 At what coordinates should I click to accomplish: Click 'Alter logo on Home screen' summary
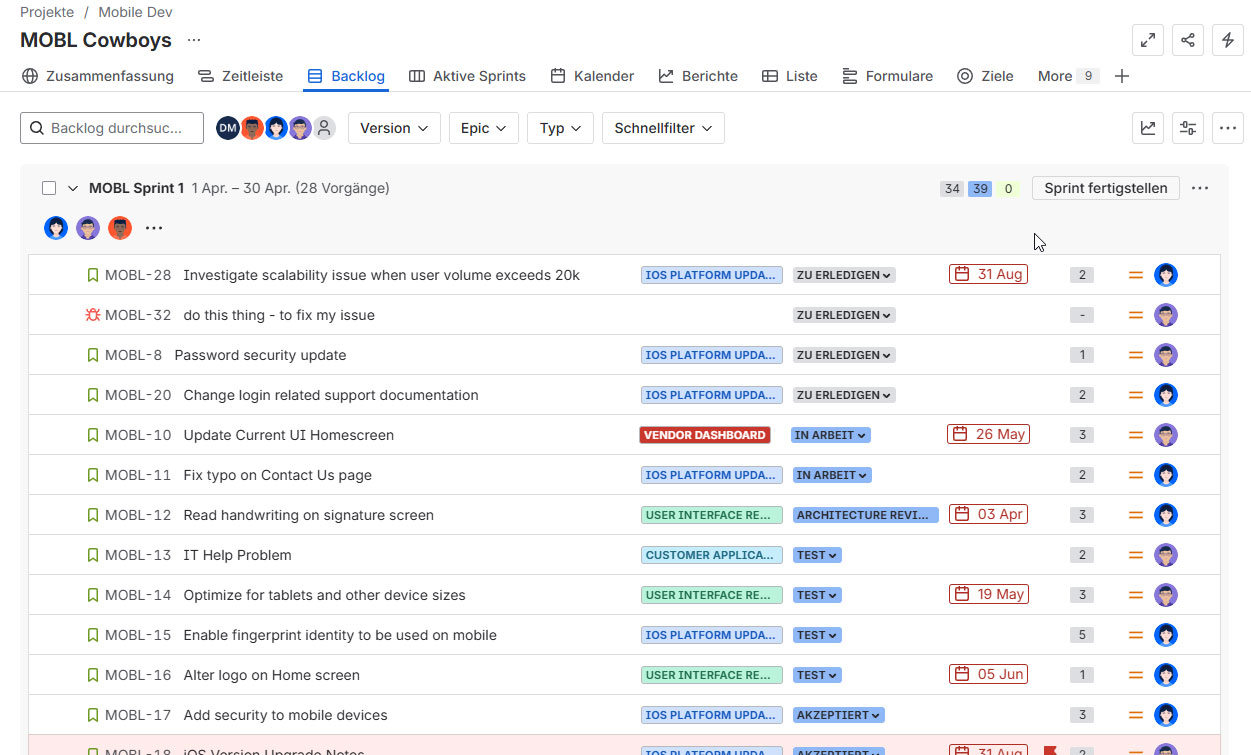pos(272,675)
